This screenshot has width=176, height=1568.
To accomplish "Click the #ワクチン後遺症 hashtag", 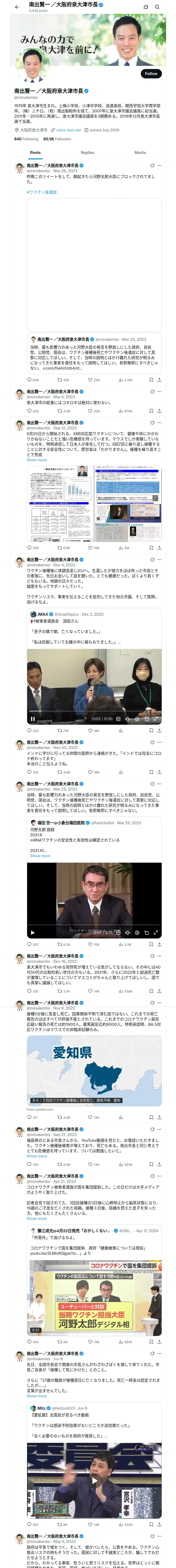I will pos(42,192).
